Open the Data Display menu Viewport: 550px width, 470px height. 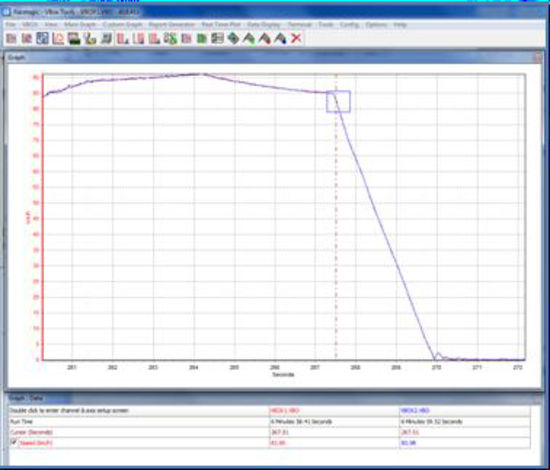click(x=264, y=25)
